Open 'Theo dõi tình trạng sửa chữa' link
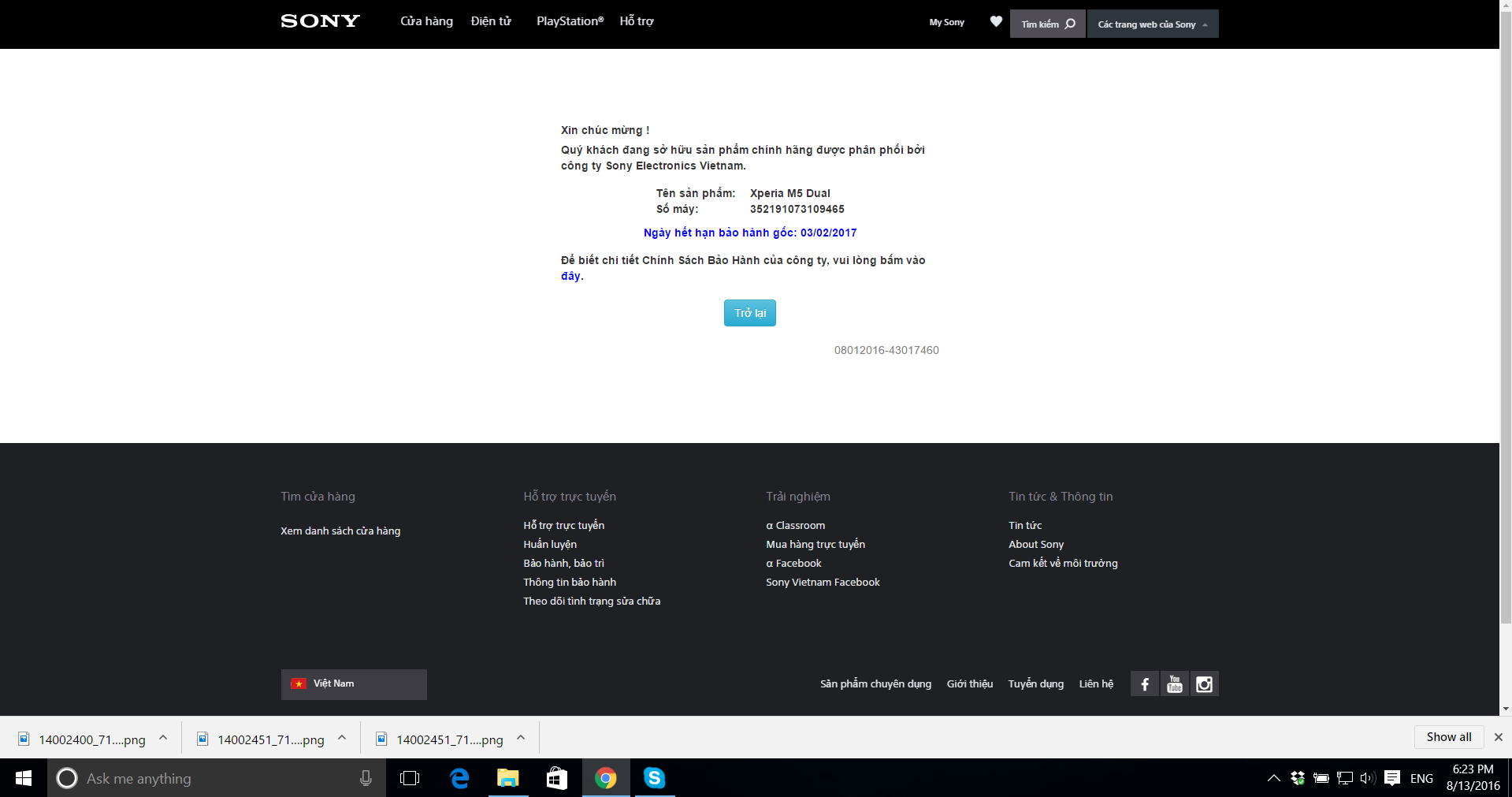Viewport: 1512px width, 797px height. [592, 601]
